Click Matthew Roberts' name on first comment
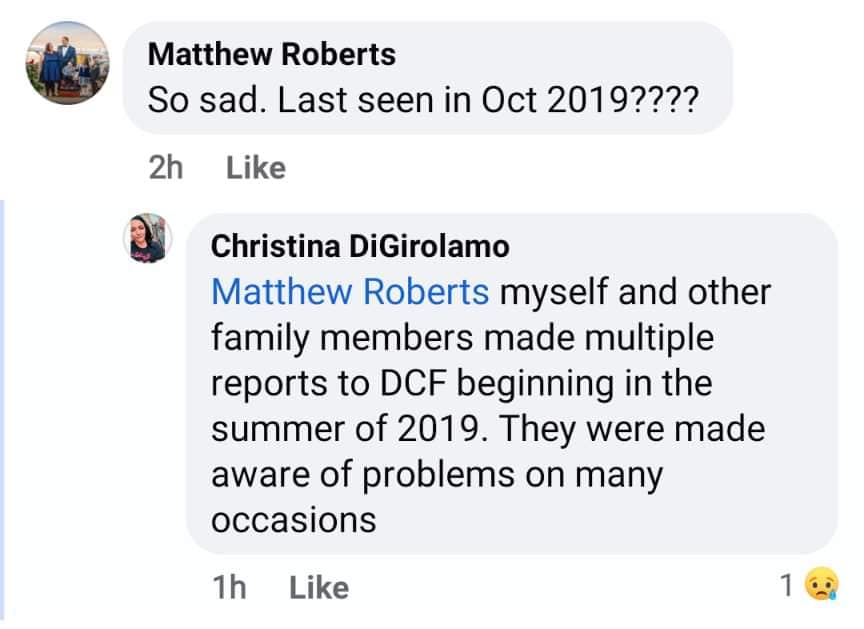Image resolution: width=864 pixels, height=629 pixels. pos(271,54)
